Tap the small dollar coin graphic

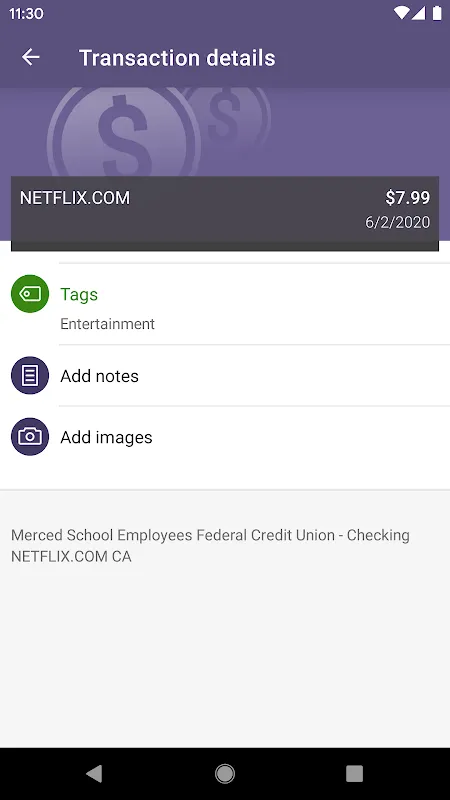pyautogui.click(x=232, y=115)
